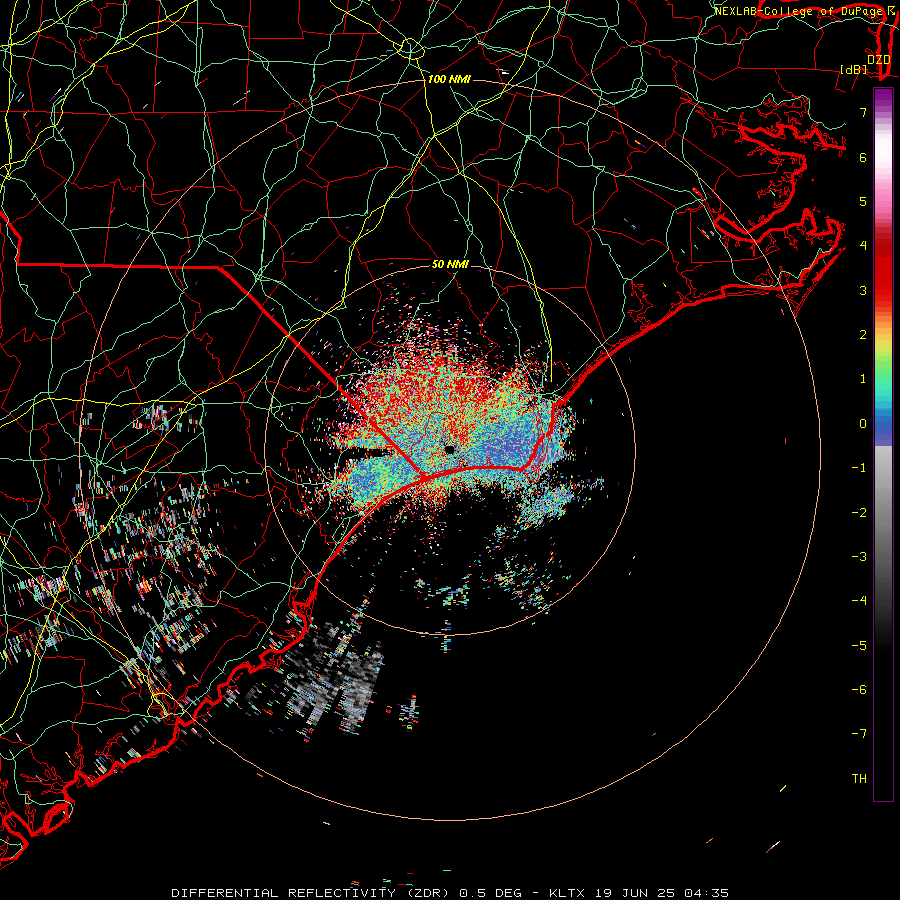The image size is (900, 900).
Task: Click the DZD legend title
Action: tap(879, 59)
